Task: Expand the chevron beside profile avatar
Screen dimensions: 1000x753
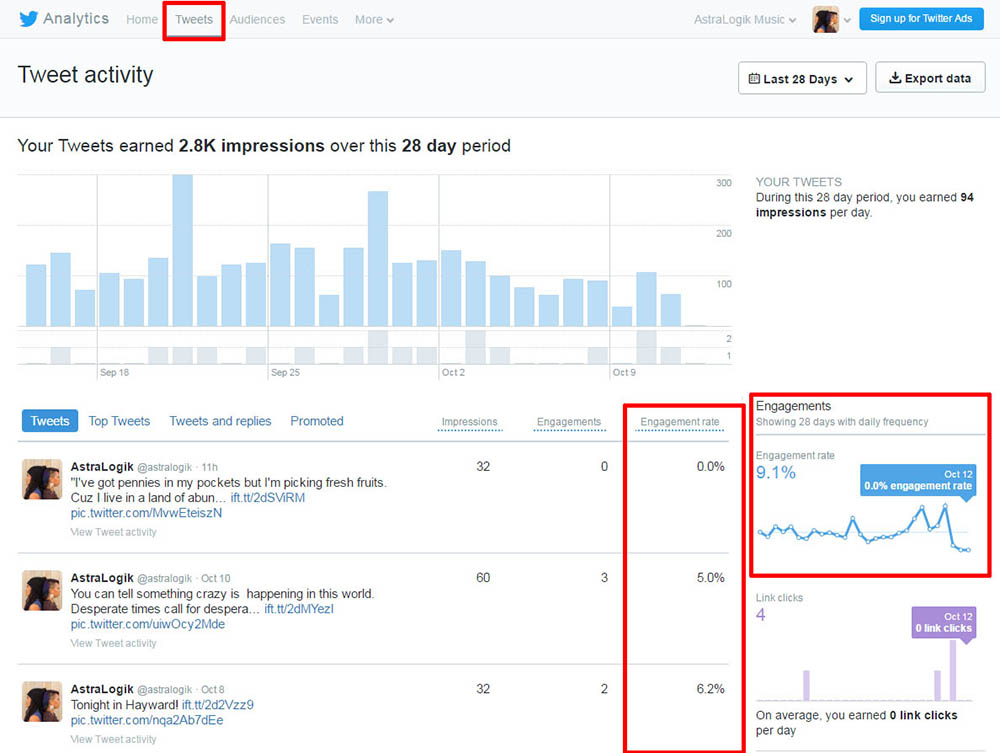Action: click(847, 20)
